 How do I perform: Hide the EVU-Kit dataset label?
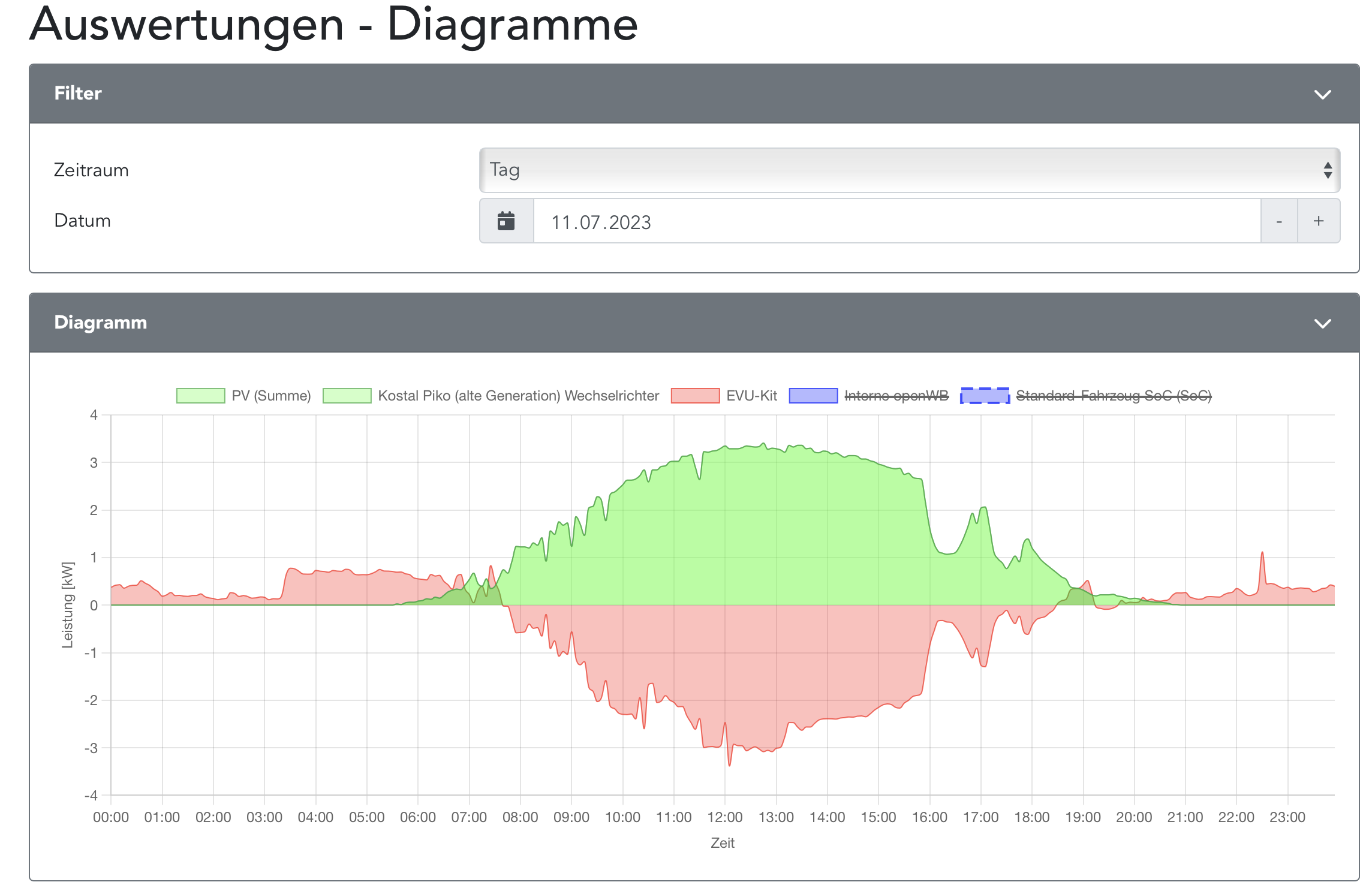tap(751, 396)
